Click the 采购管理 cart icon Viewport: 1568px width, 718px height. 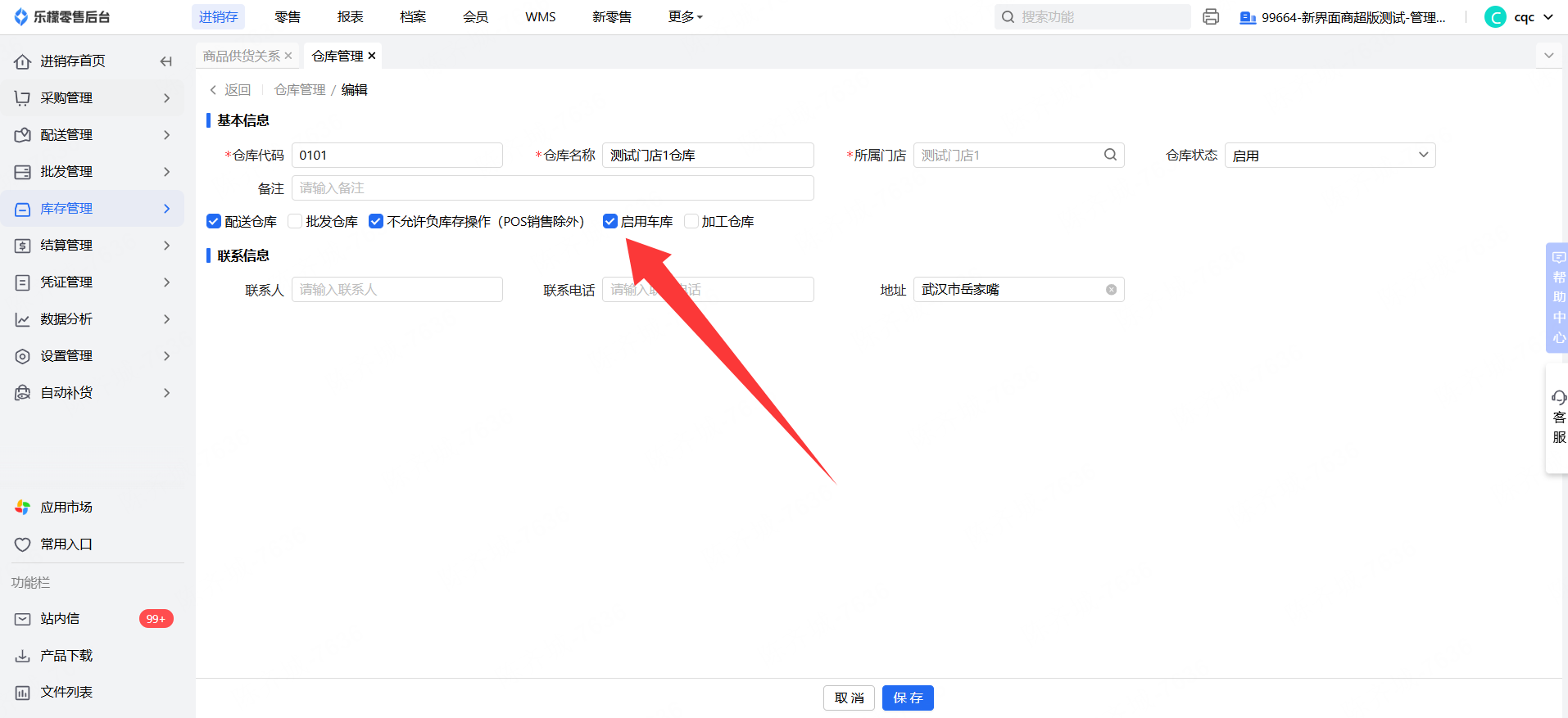(x=23, y=98)
